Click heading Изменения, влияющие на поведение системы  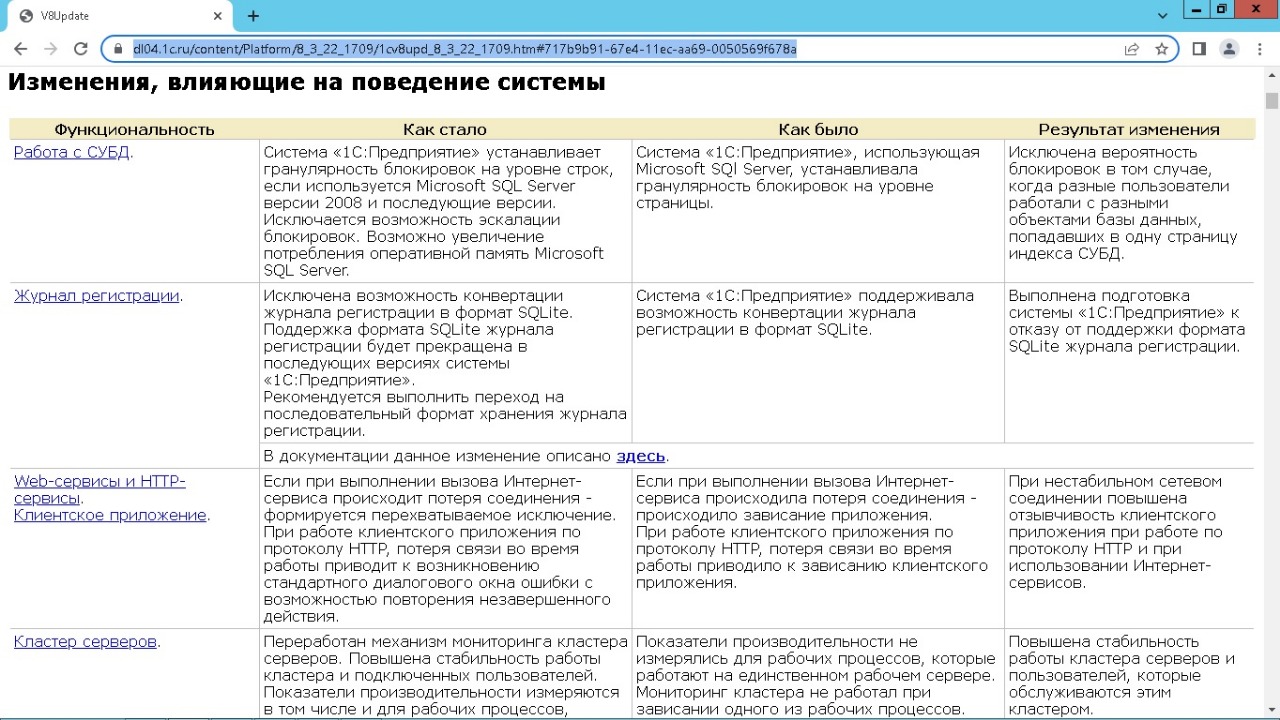coord(307,83)
